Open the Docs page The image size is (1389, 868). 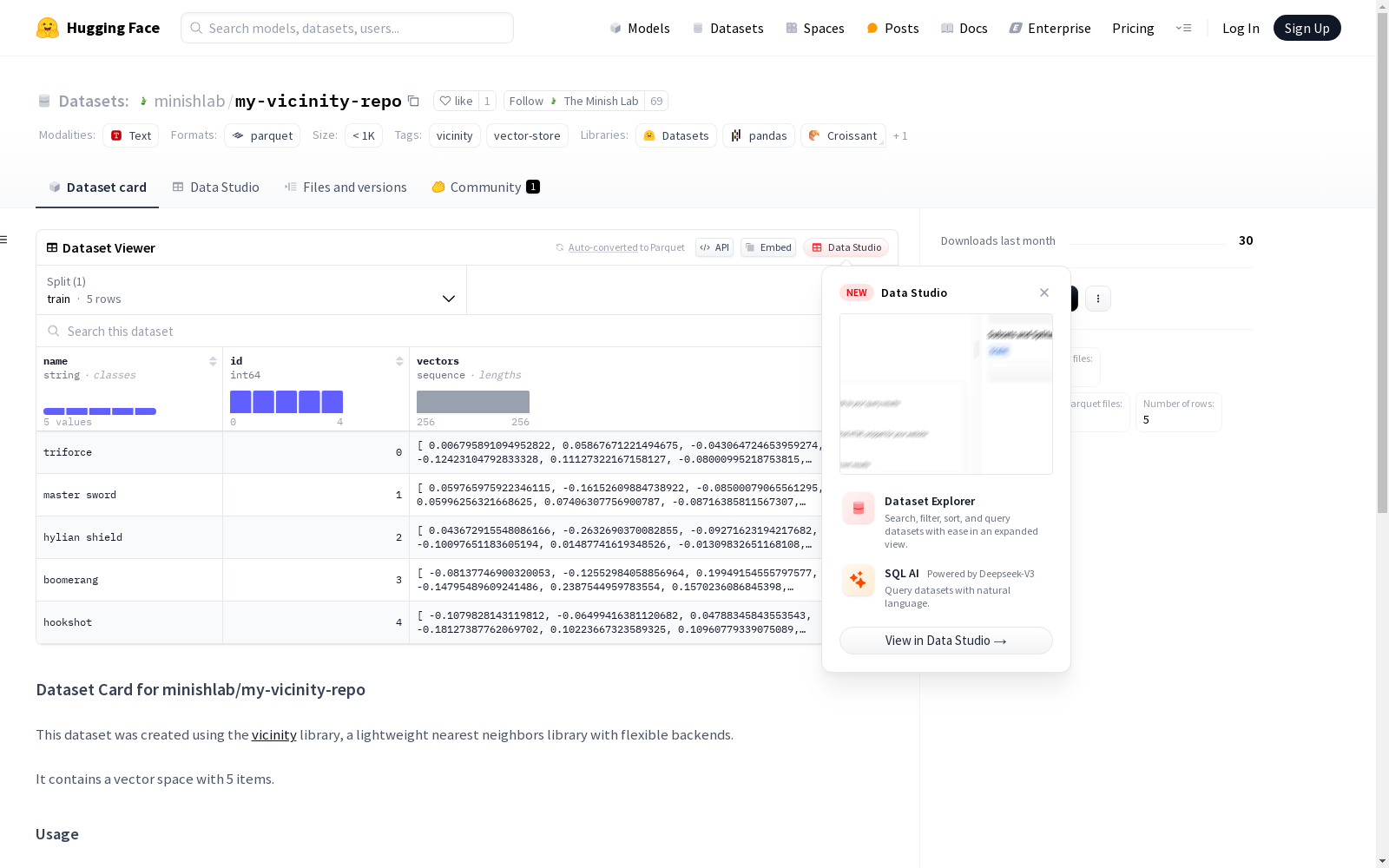(x=964, y=28)
